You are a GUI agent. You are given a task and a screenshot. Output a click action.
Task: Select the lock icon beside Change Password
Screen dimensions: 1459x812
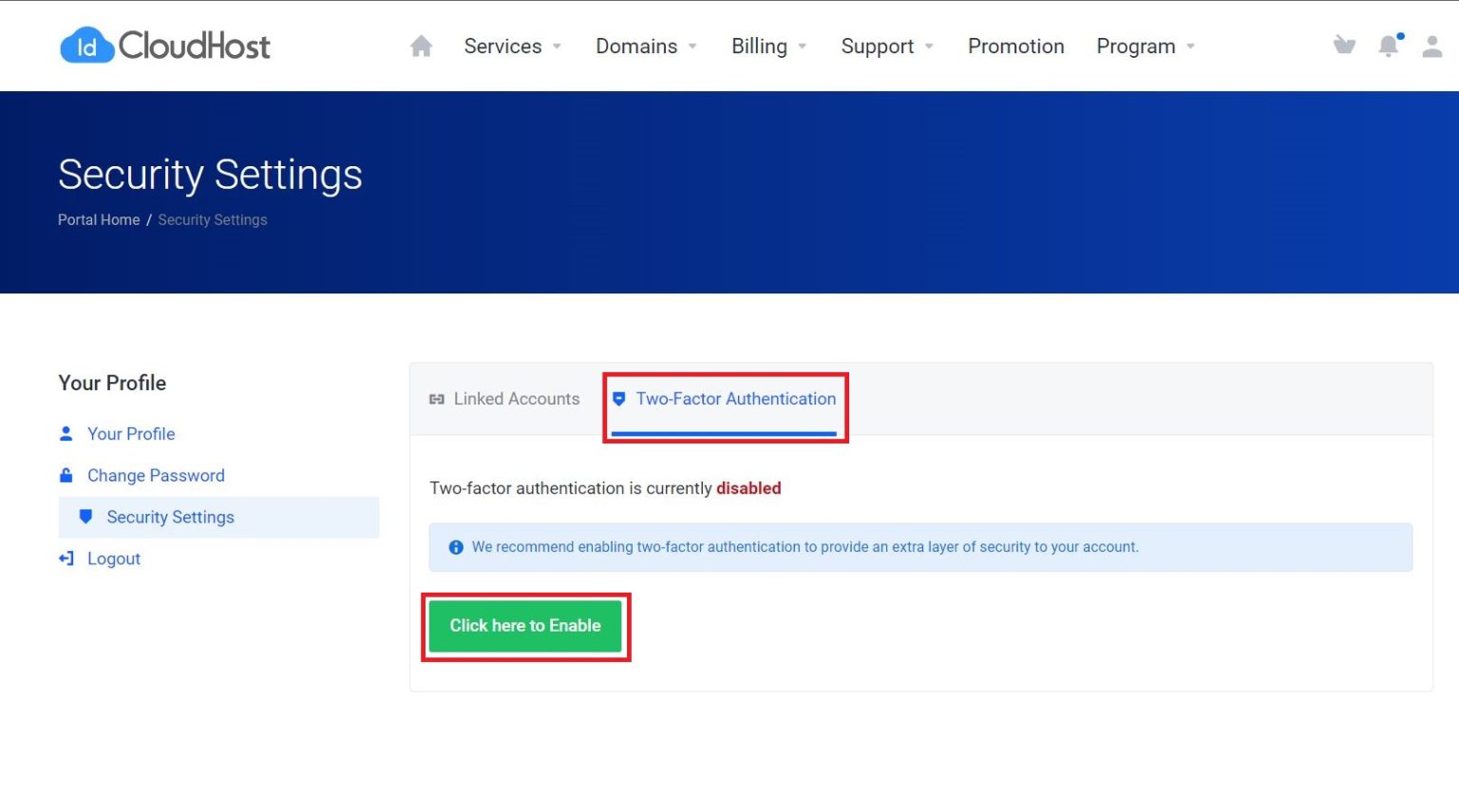65,475
